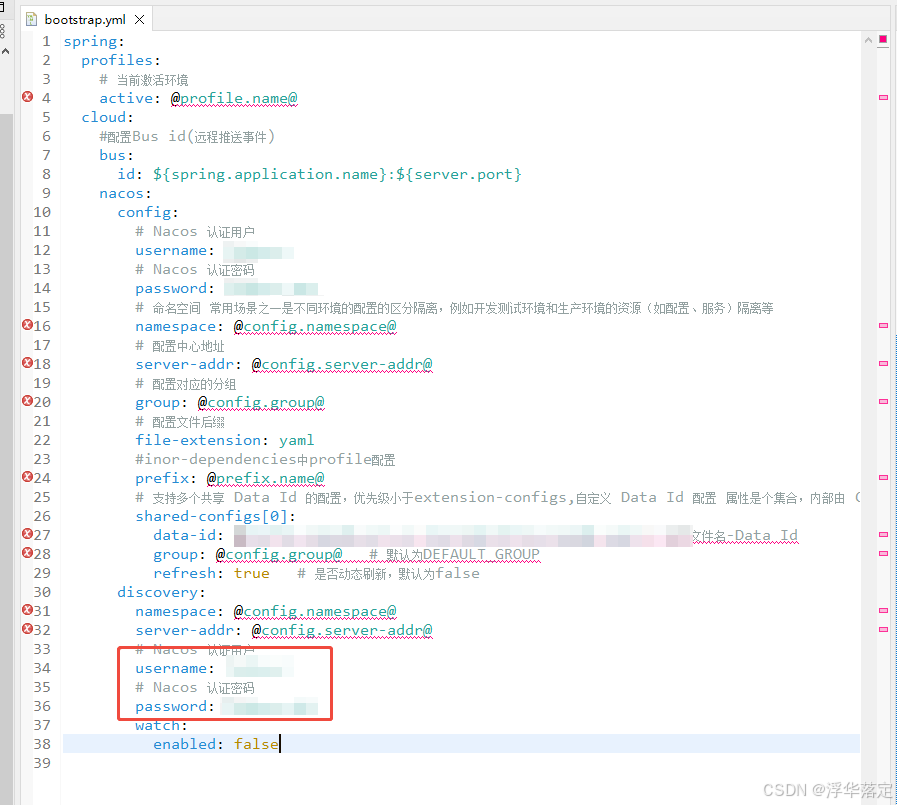Image resolution: width=897 pixels, height=805 pixels.
Task: Click the scroll-up arrow of the editor
Action: pos(868,39)
